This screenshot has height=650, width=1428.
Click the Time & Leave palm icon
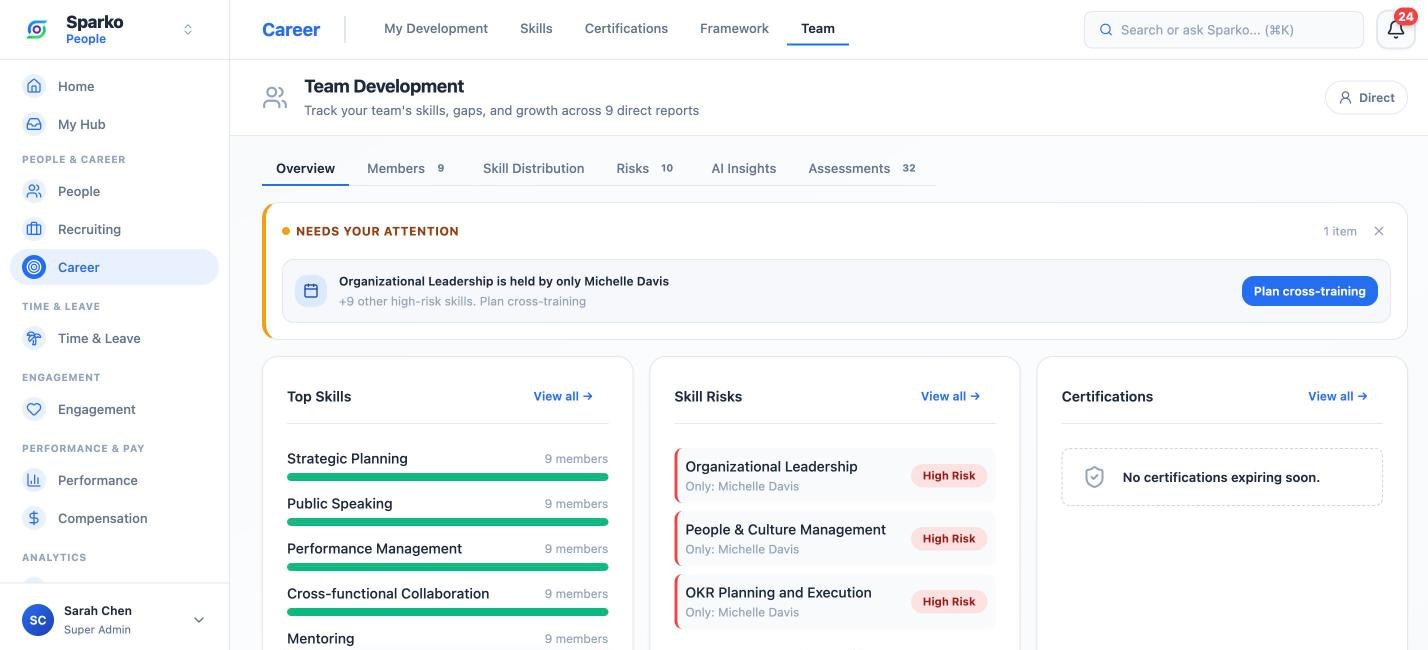coord(34,338)
